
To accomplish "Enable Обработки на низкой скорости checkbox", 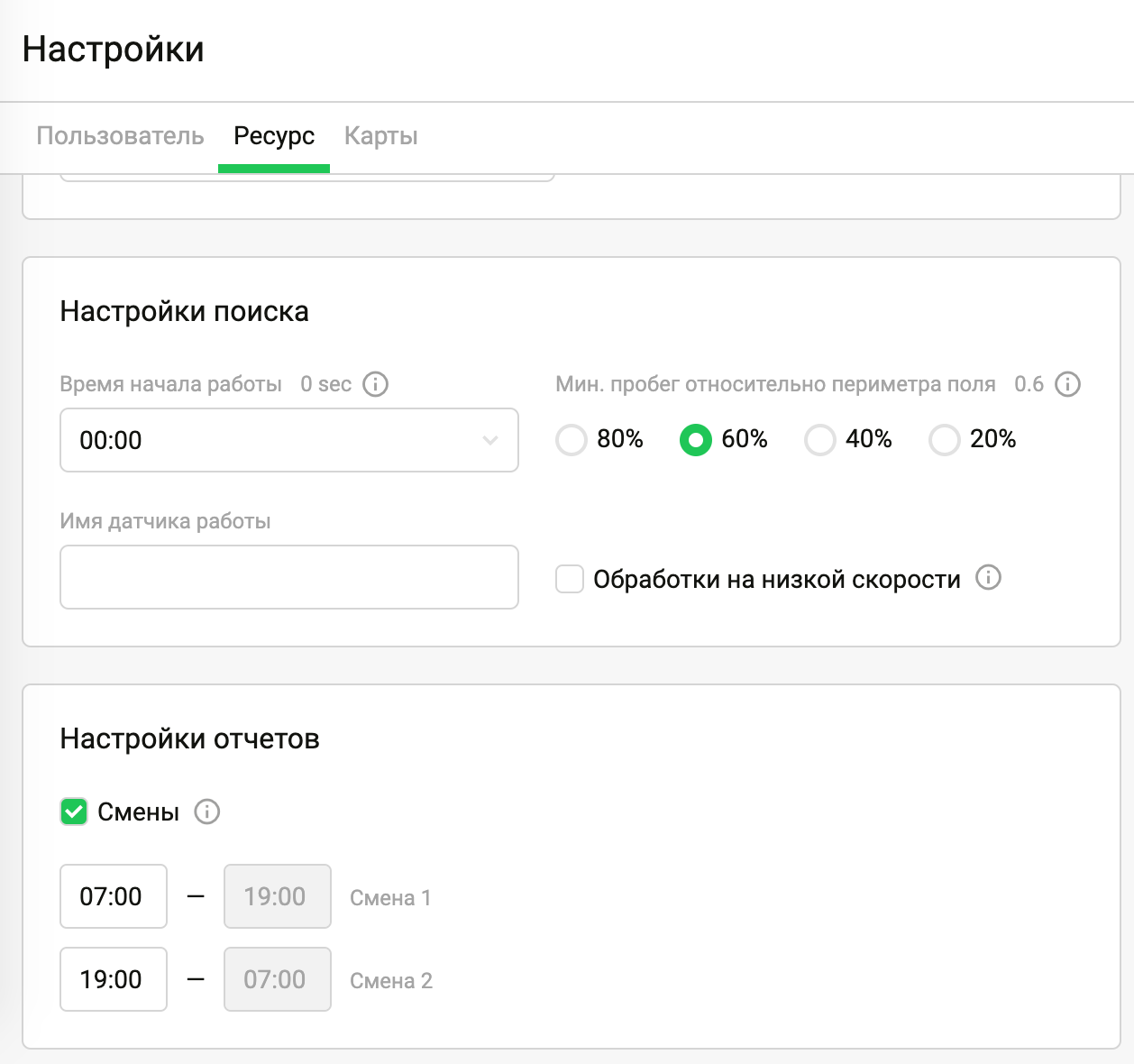I will (570, 579).
